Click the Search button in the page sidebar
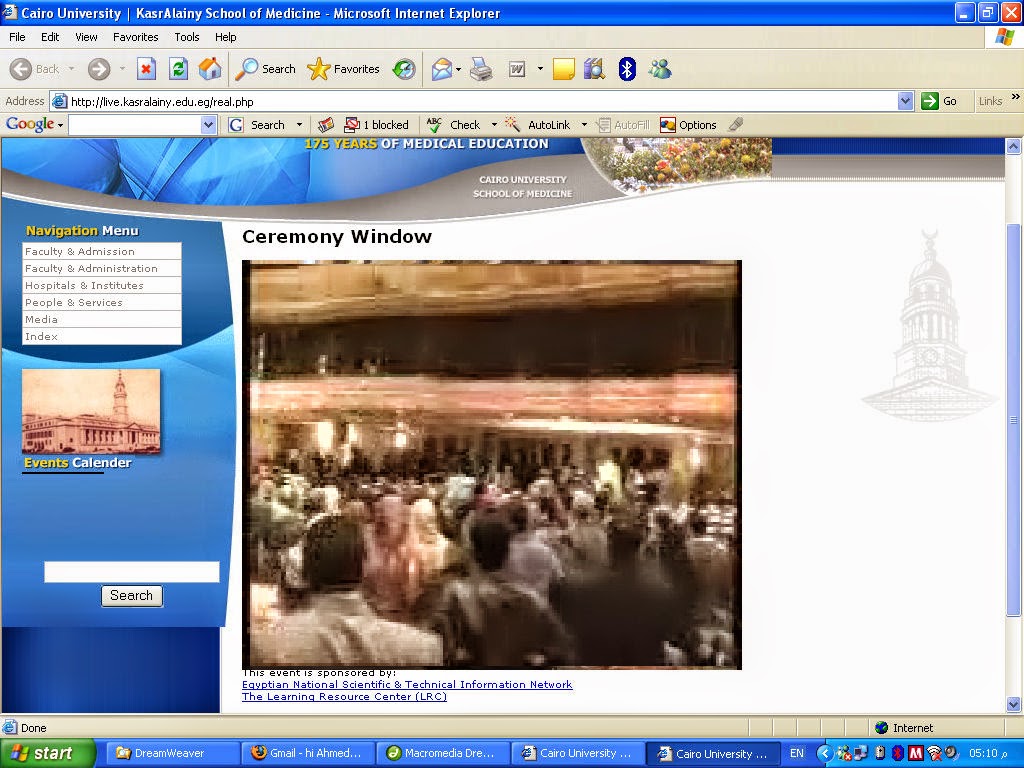The image size is (1024, 768). 131,596
